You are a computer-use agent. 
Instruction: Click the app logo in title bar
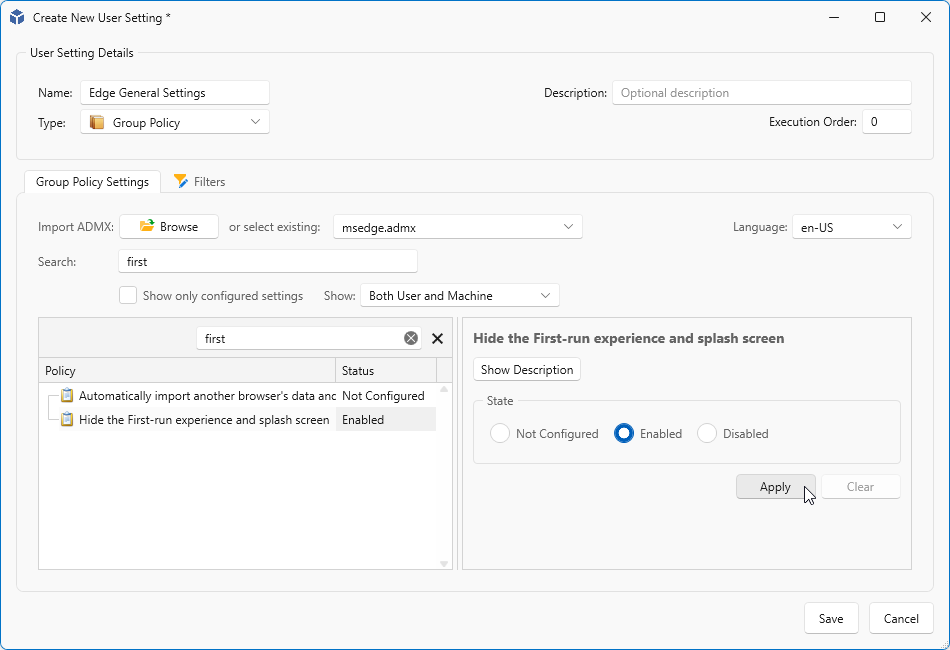(17, 17)
